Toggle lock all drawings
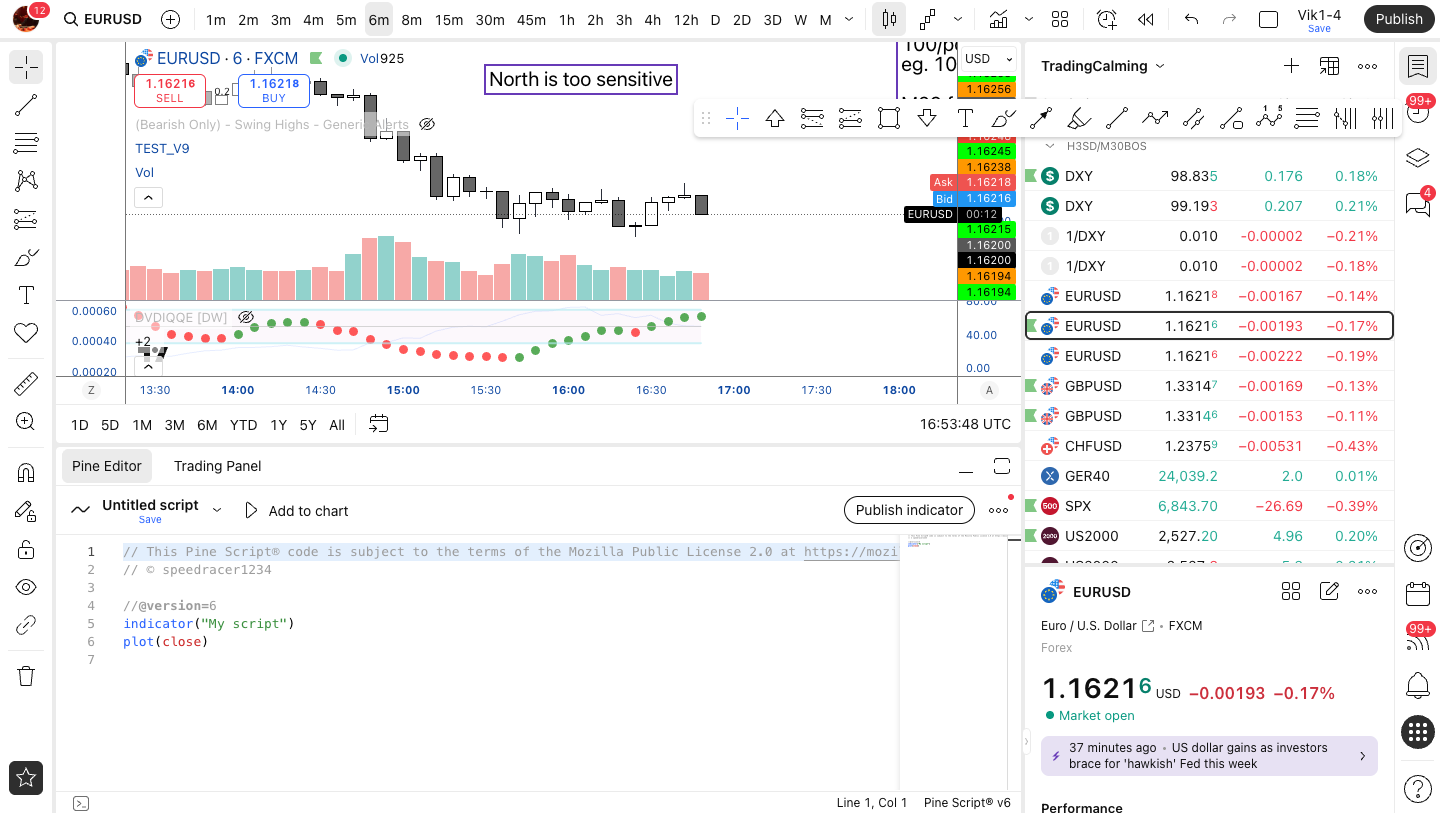This screenshot has width=1440, height=813. pyautogui.click(x=27, y=549)
